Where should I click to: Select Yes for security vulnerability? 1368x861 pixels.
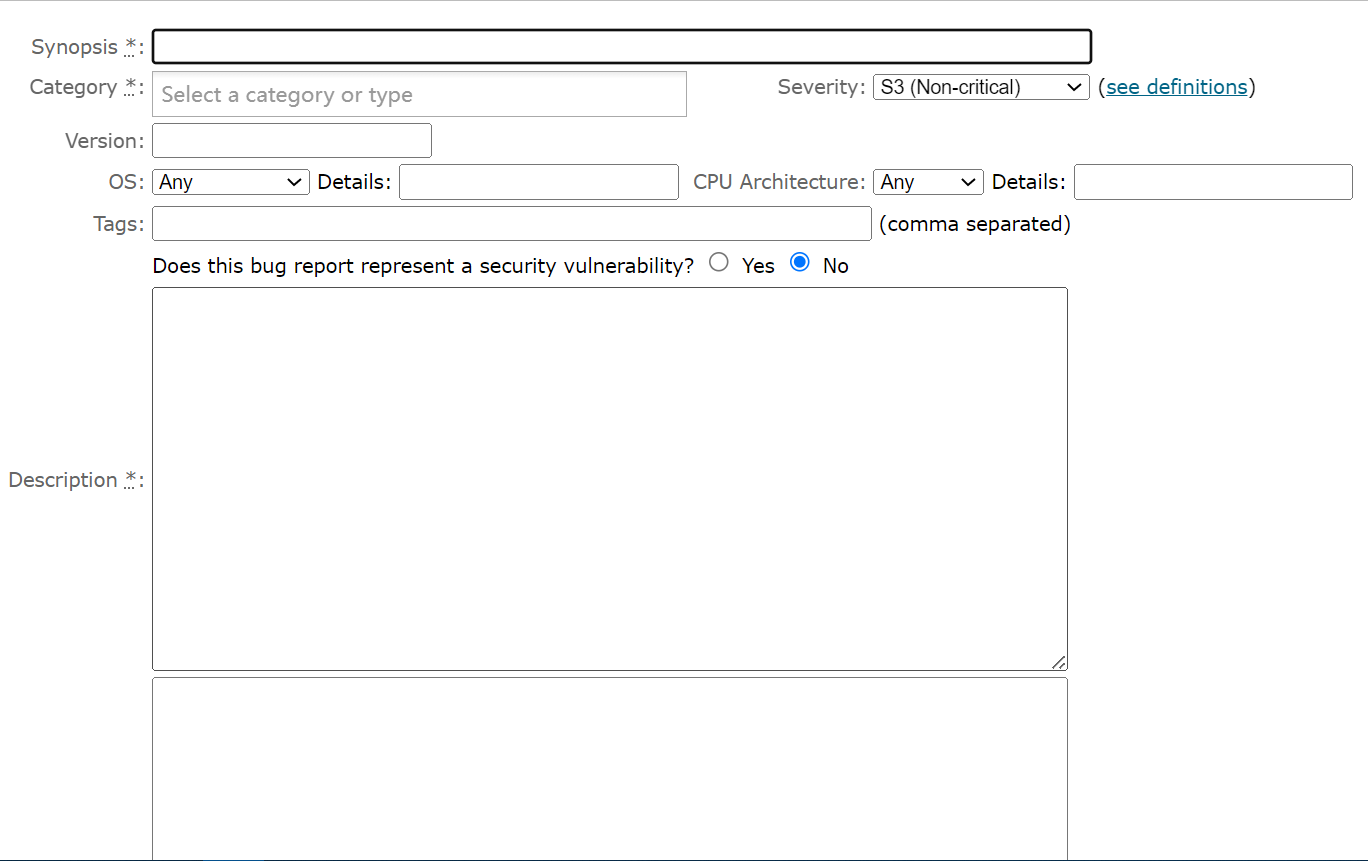coord(719,263)
